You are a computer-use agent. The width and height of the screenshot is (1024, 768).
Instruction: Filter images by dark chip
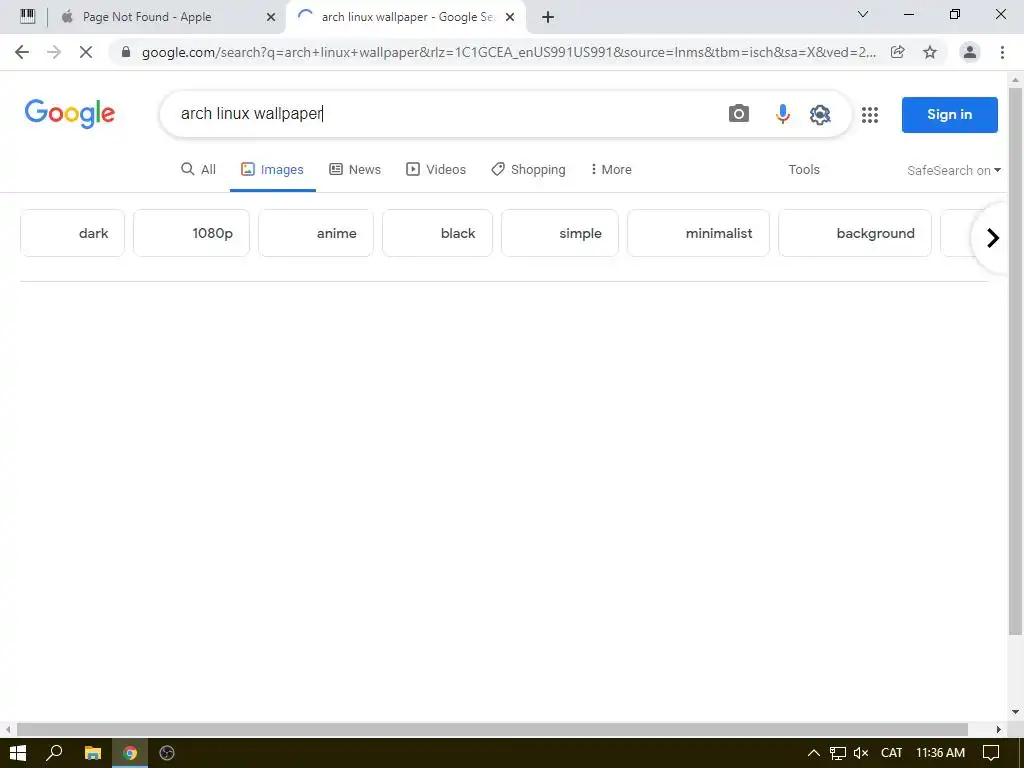(72, 233)
